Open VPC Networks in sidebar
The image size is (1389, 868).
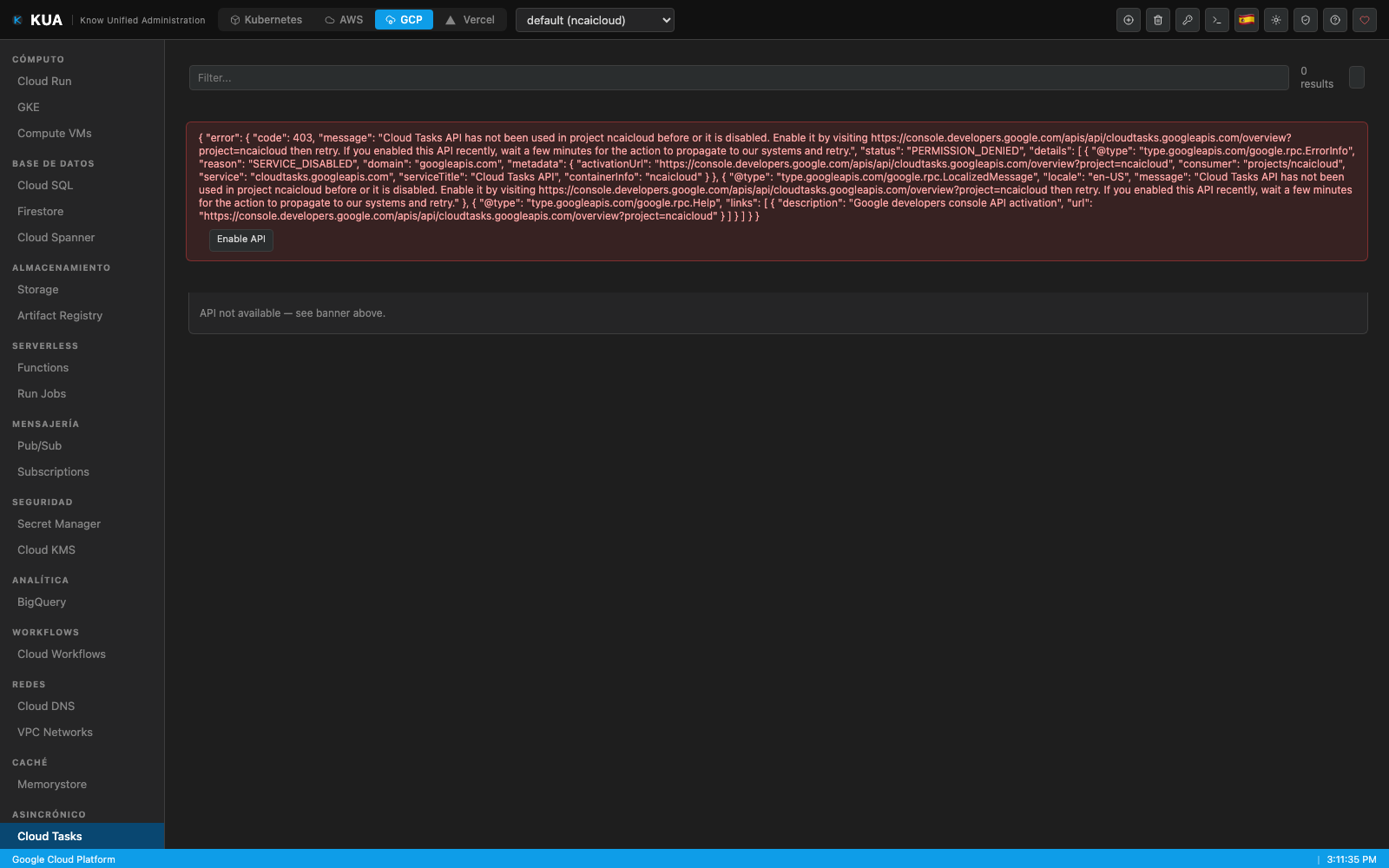coord(82,733)
